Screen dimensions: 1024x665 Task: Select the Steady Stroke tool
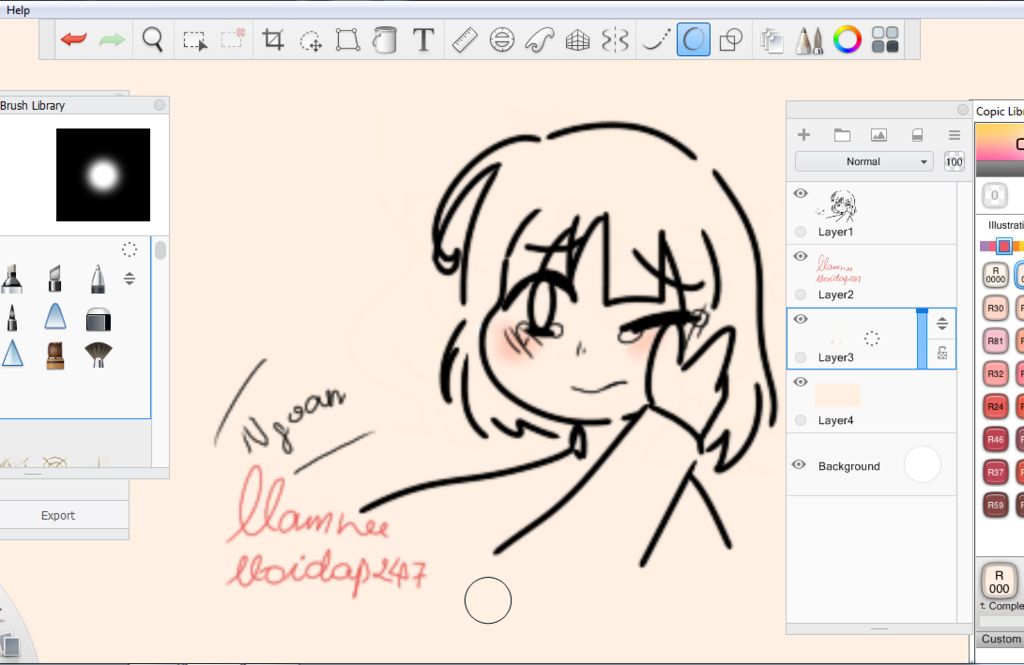point(656,40)
